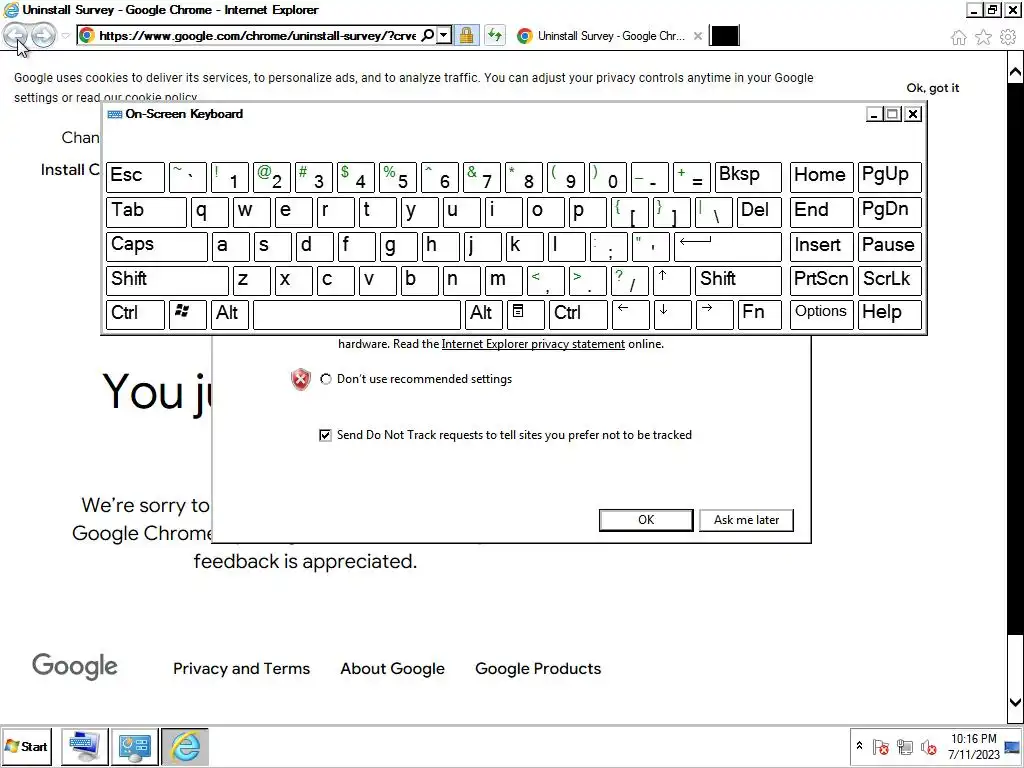Click the search magnifier in address bar

click(428, 35)
